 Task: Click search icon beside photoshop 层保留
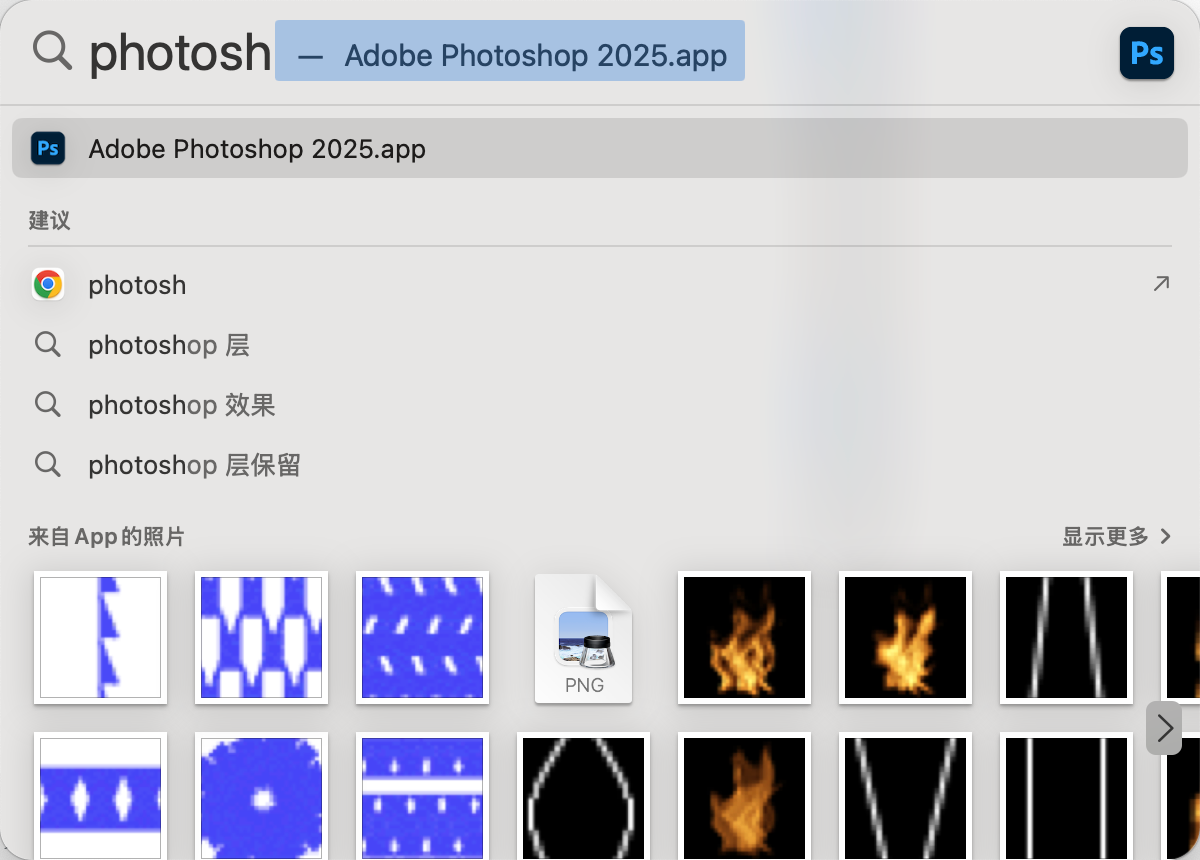(x=47, y=465)
